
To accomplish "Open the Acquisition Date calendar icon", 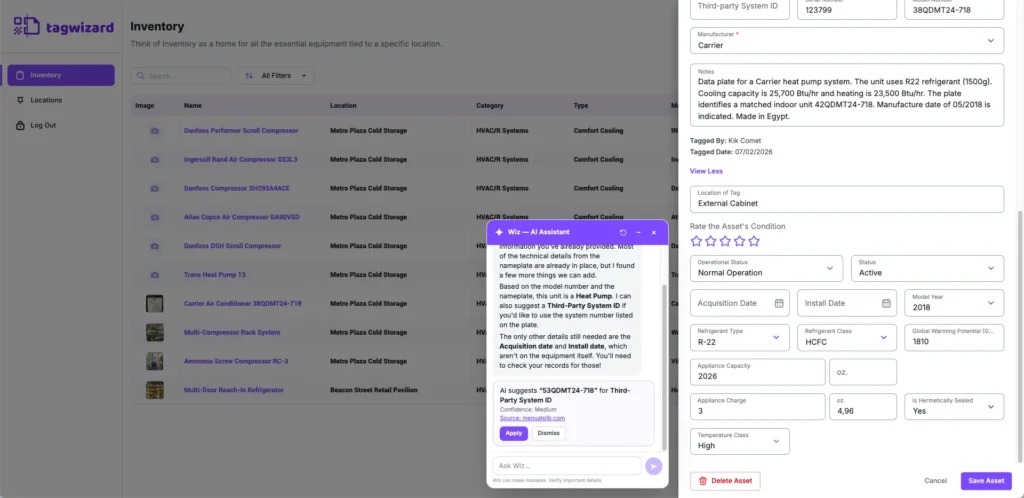I will point(778,303).
